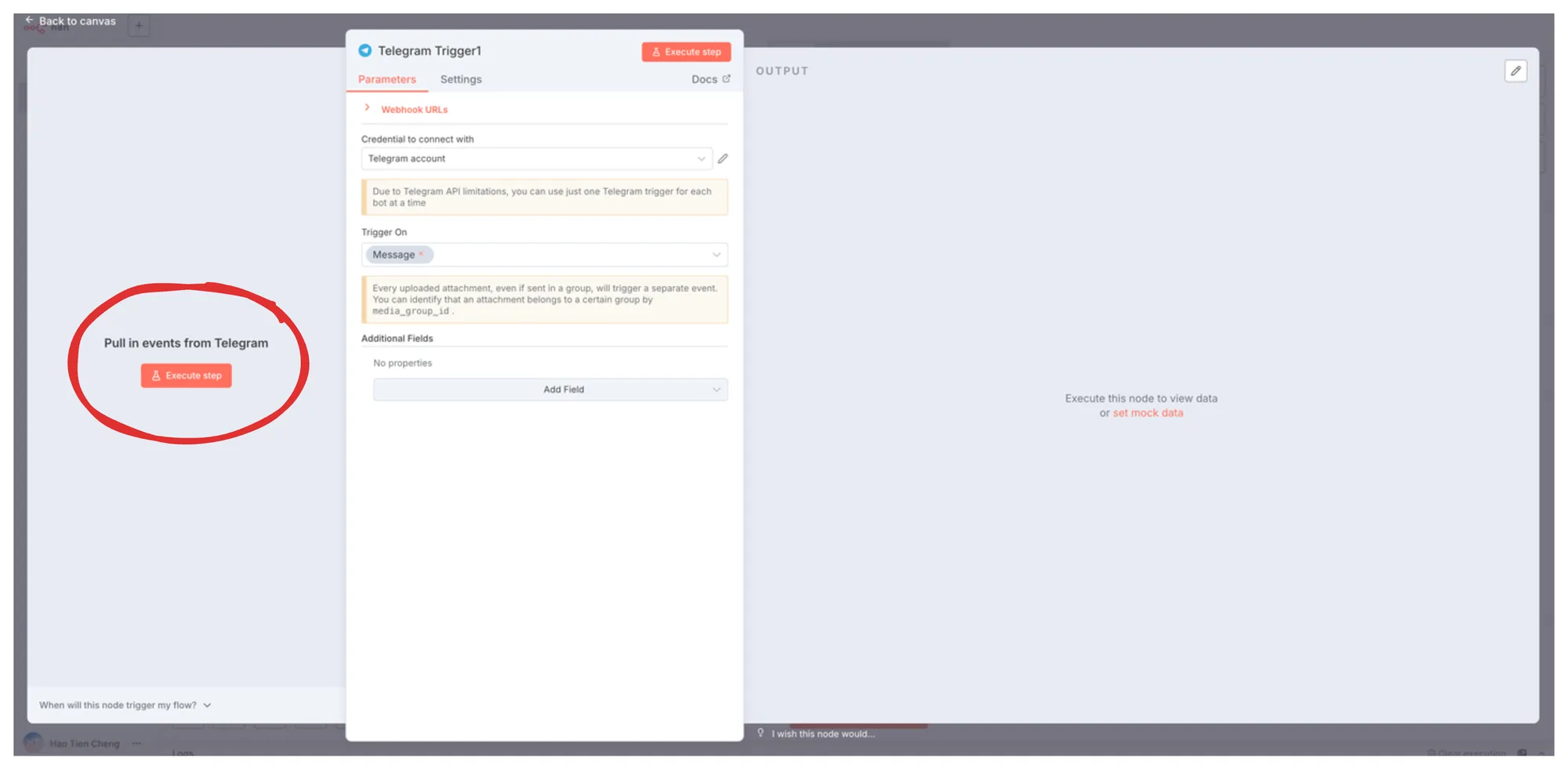The image size is (1568, 769).
Task: Click Execute step in the Telegram Trigger1 header
Action: (x=686, y=52)
